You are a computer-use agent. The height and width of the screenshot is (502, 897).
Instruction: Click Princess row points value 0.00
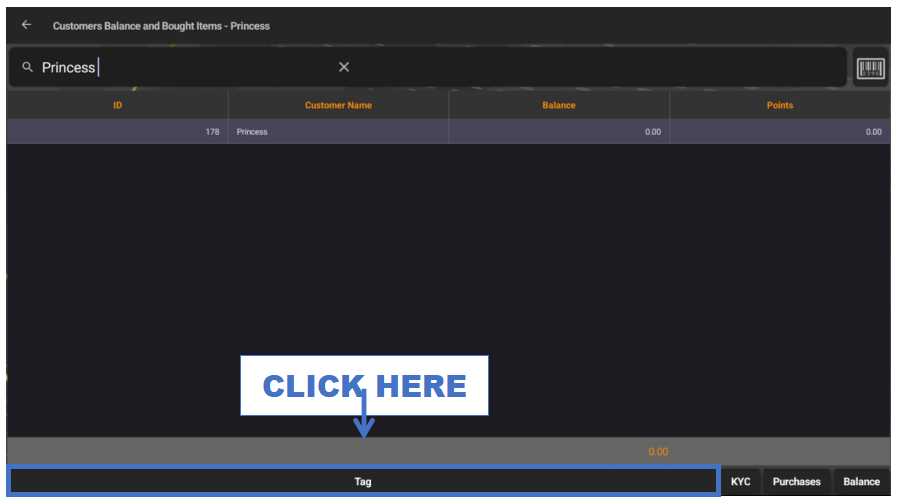tap(779, 132)
